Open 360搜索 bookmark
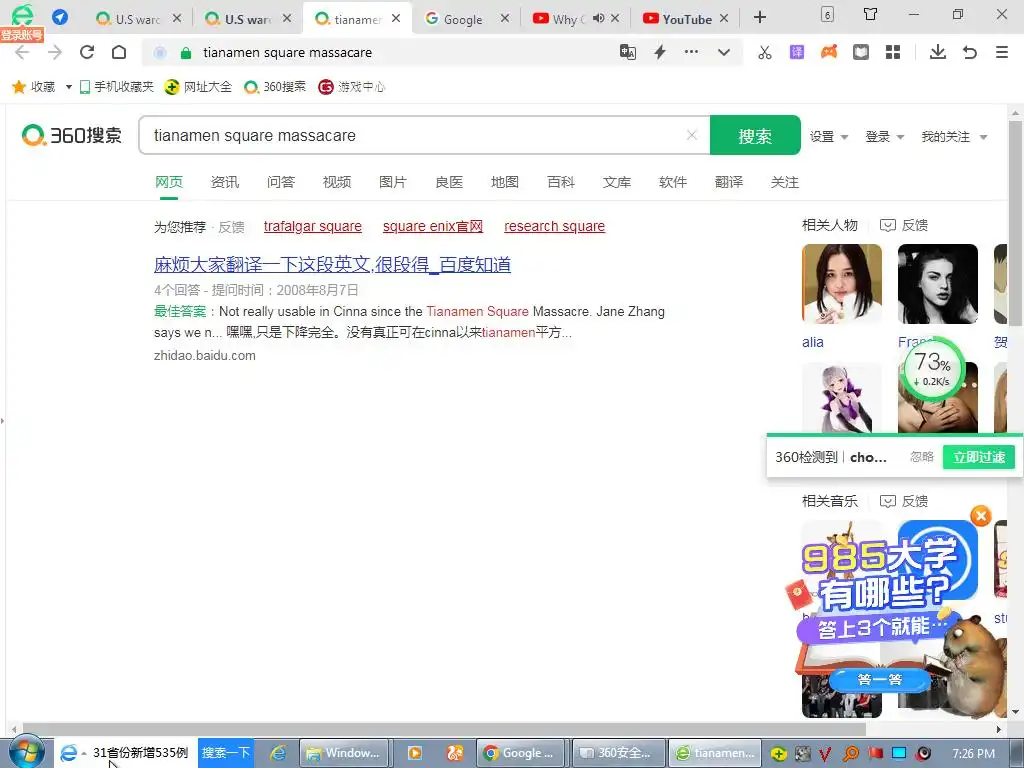Viewport: 1024px width, 768px height. tap(275, 87)
